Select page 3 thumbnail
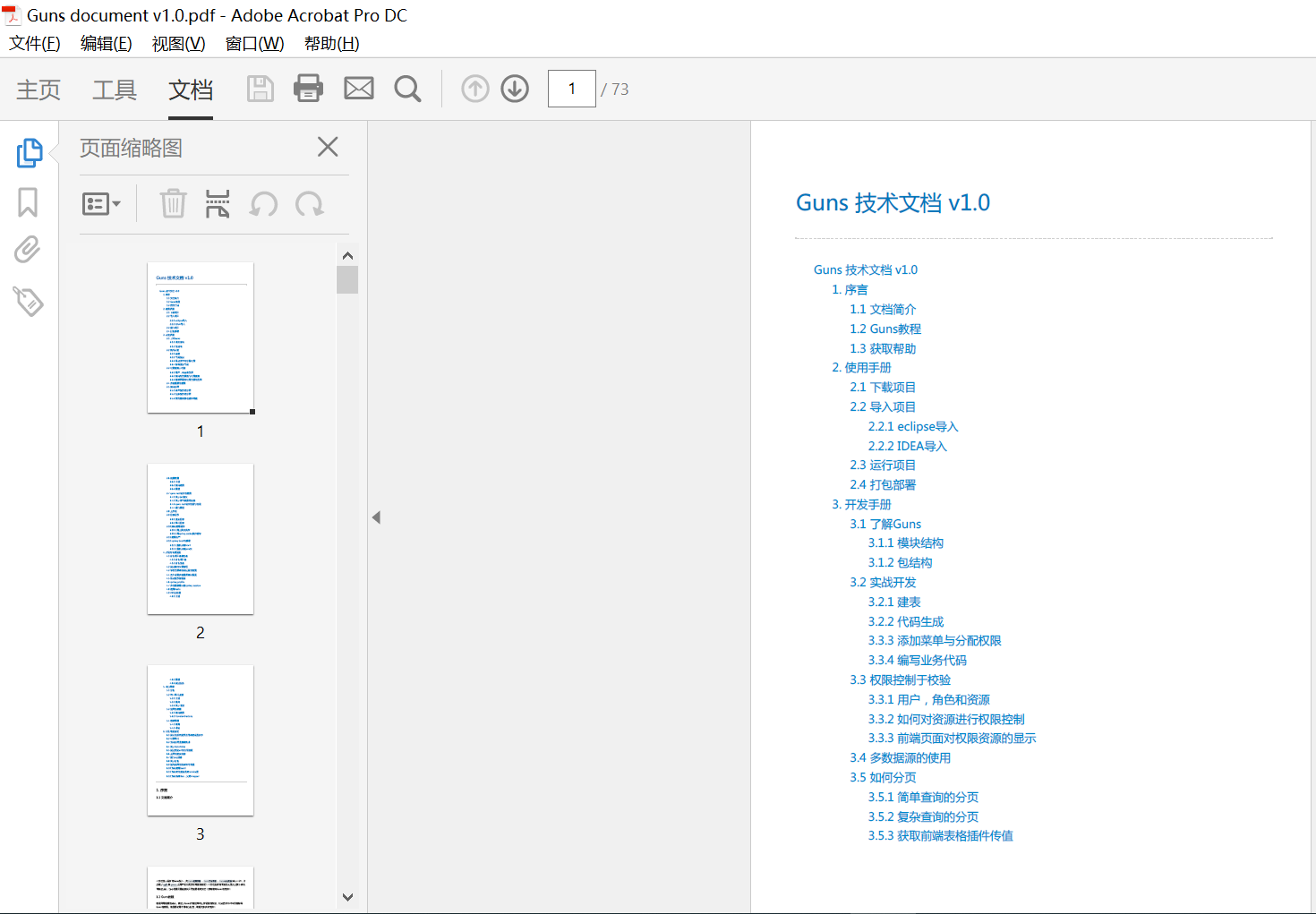The image size is (1316, 914). pos(201,740)
